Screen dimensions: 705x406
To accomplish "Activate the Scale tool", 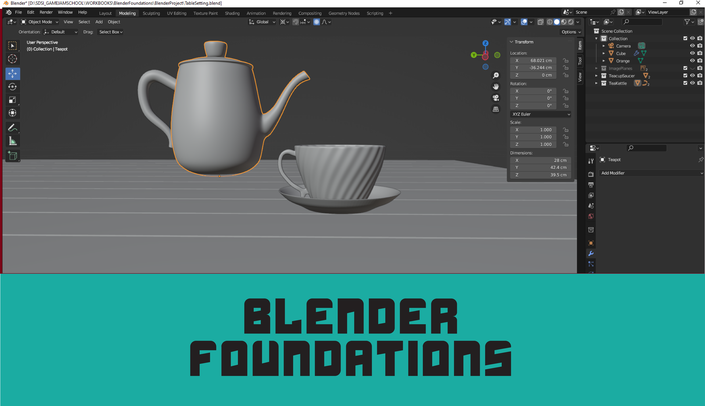I will (x=12, y=100).
